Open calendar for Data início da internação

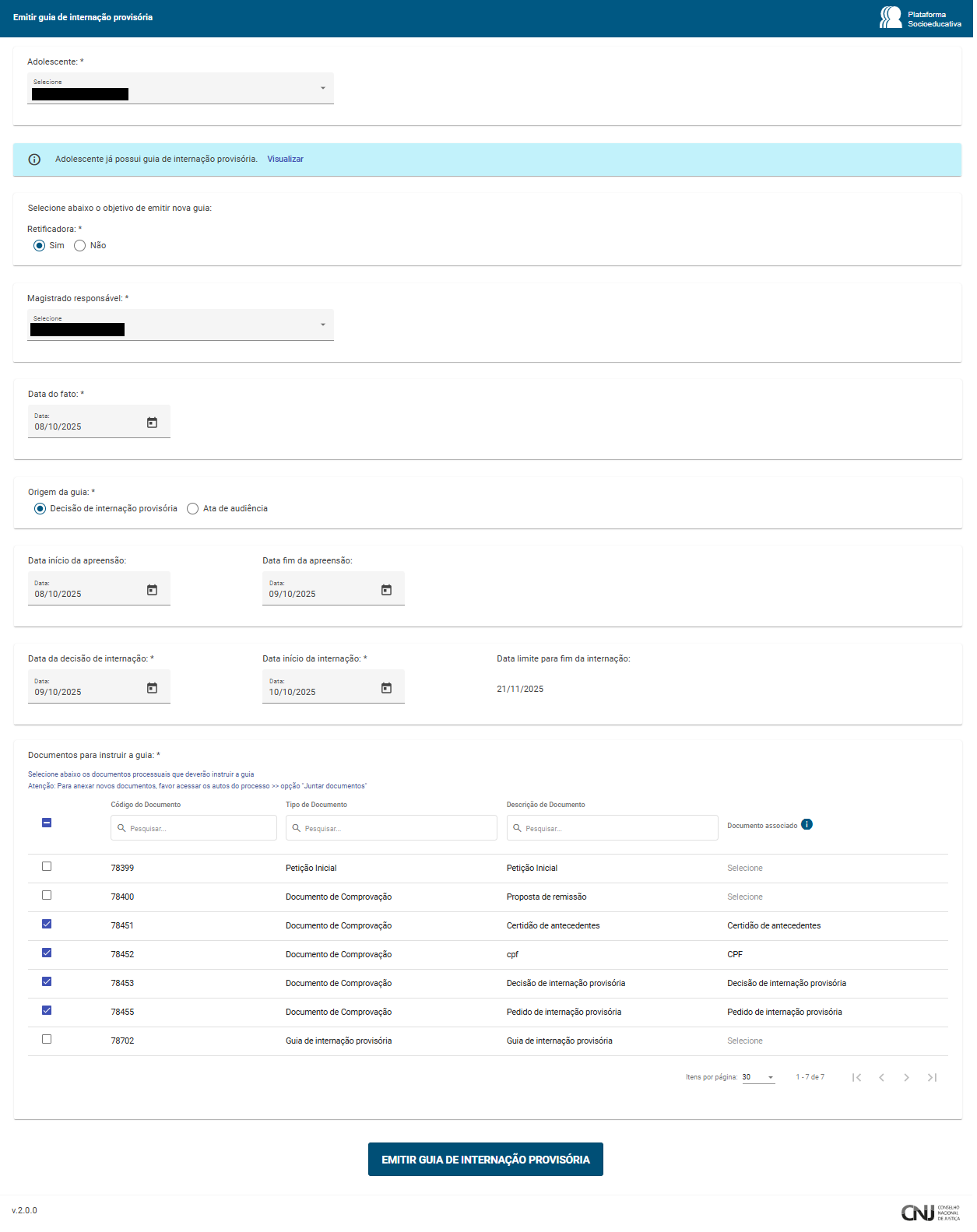point(386,688)
